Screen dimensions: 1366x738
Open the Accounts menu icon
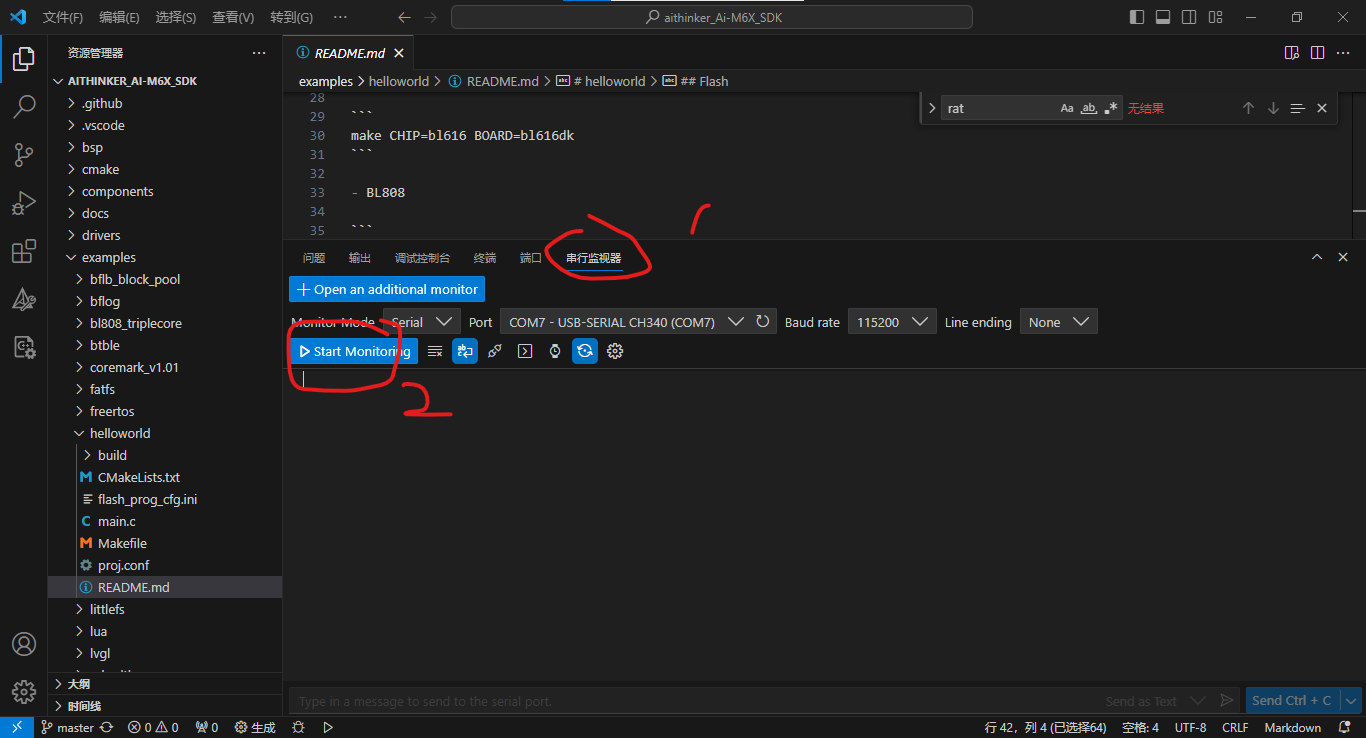pos(24,644)
